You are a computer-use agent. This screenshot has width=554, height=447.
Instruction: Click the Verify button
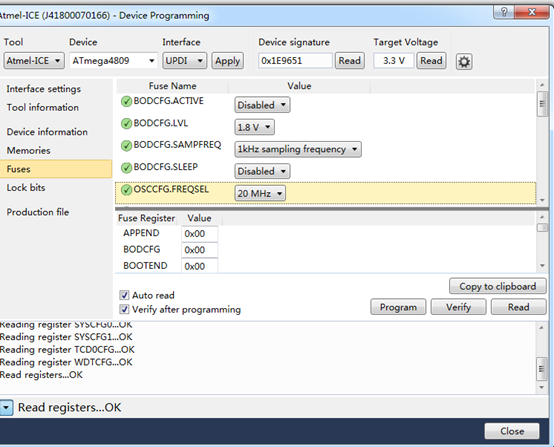point(458,307)
